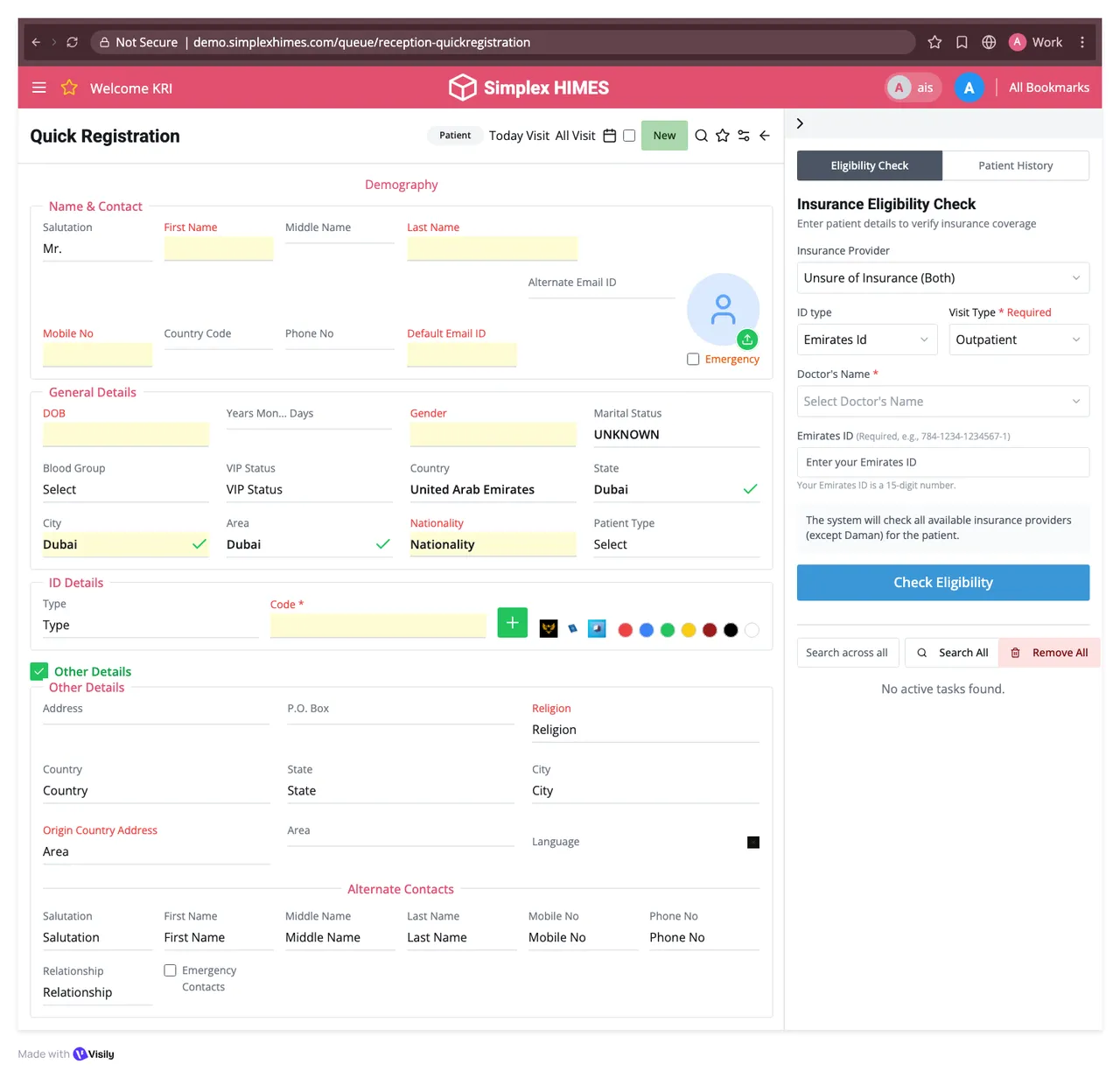
Task: Click the Mobile No field under Name & Contact
Action: point(97,354)
